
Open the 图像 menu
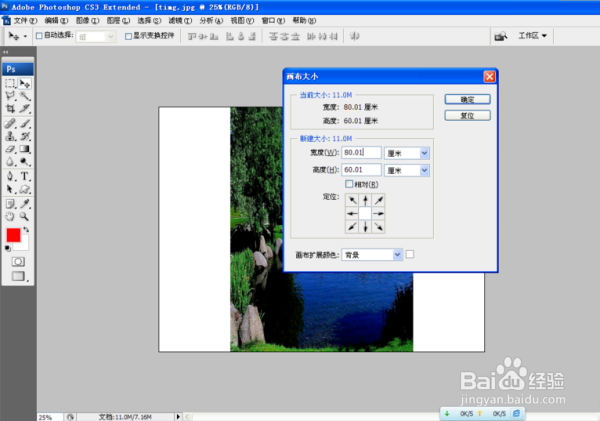click(87, 21)
